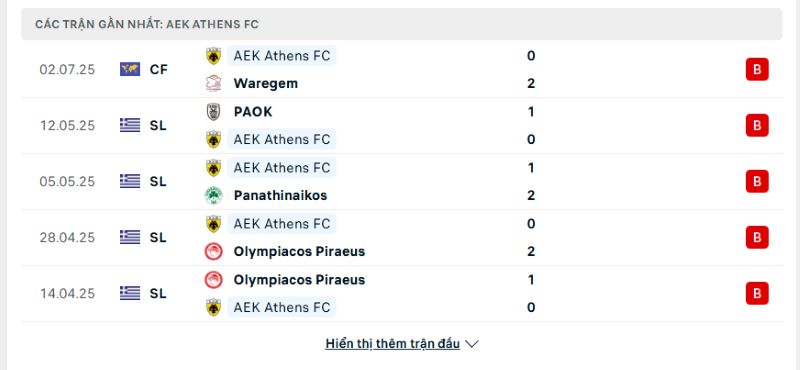Click the Greek flag for the 28.04.25 match
The image size is (800, 370).
(130, 237)
